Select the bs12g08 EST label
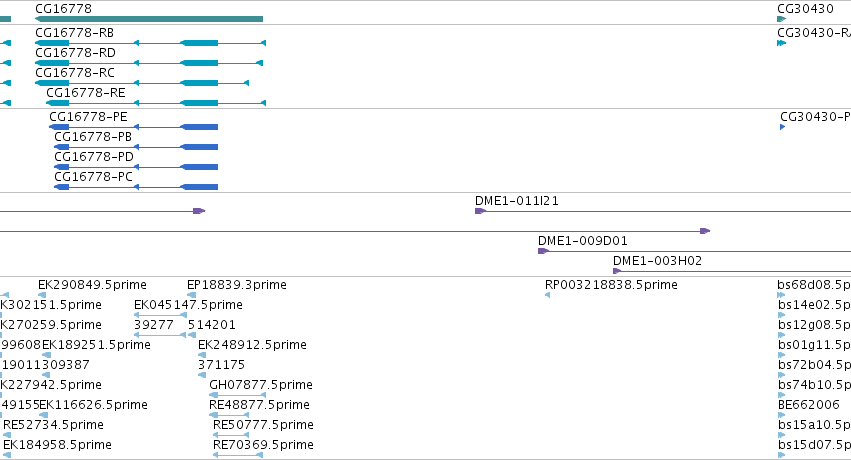 814,325
